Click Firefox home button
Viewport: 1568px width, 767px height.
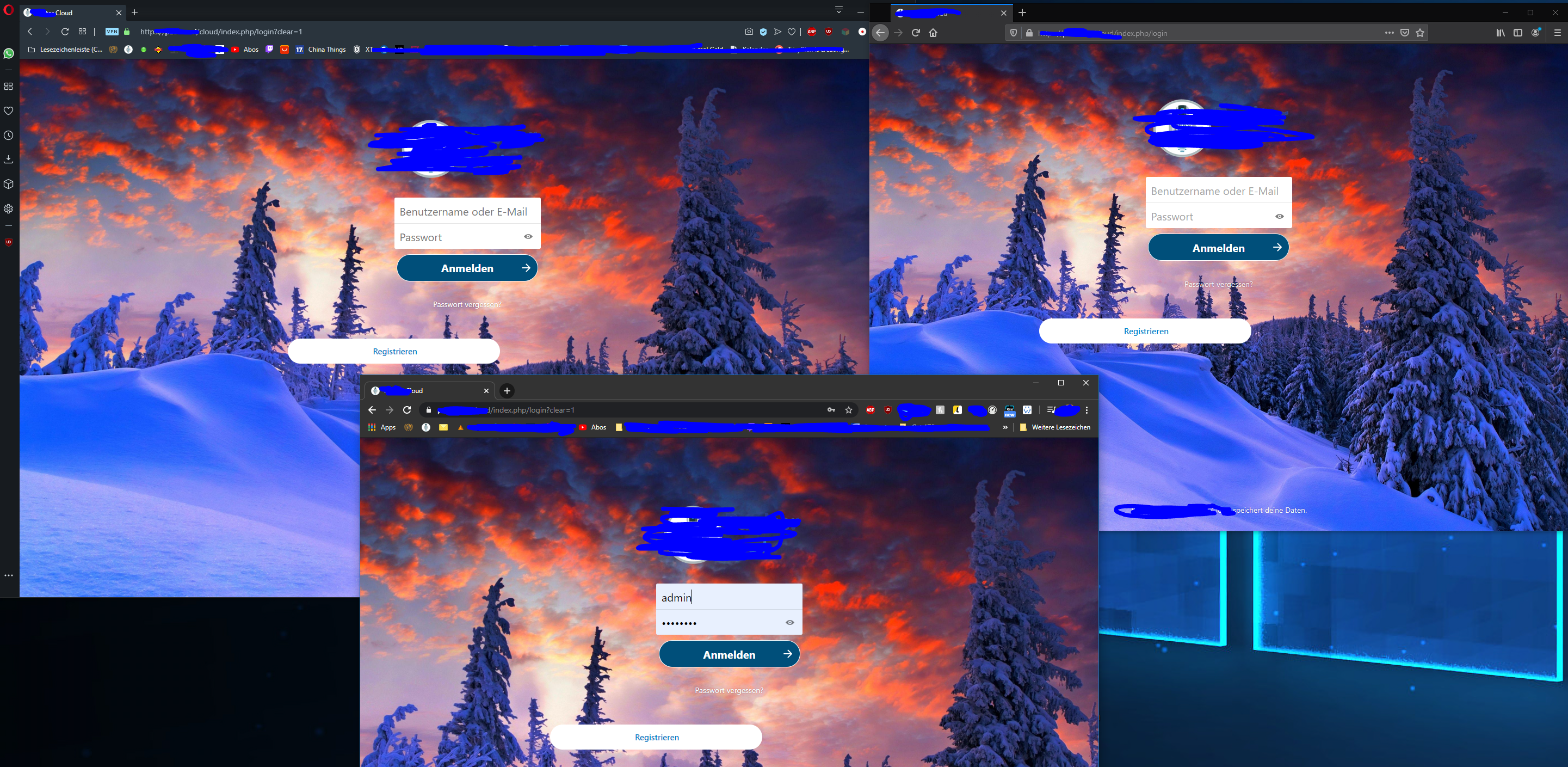click(x=933, y=33)
